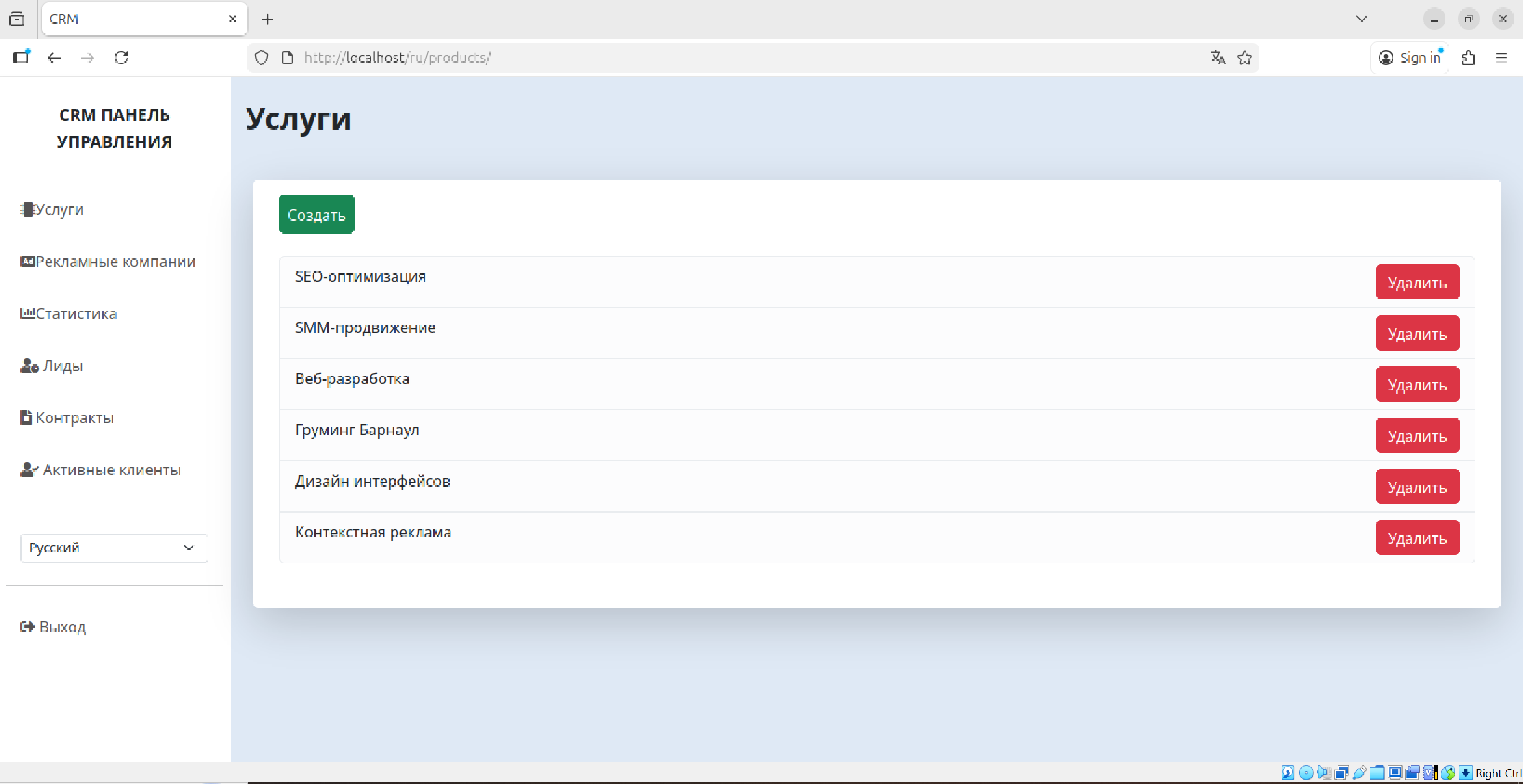The image size is (1523, 784).
Task: Open the list all tabs chevron
Action: [1362, 19]
